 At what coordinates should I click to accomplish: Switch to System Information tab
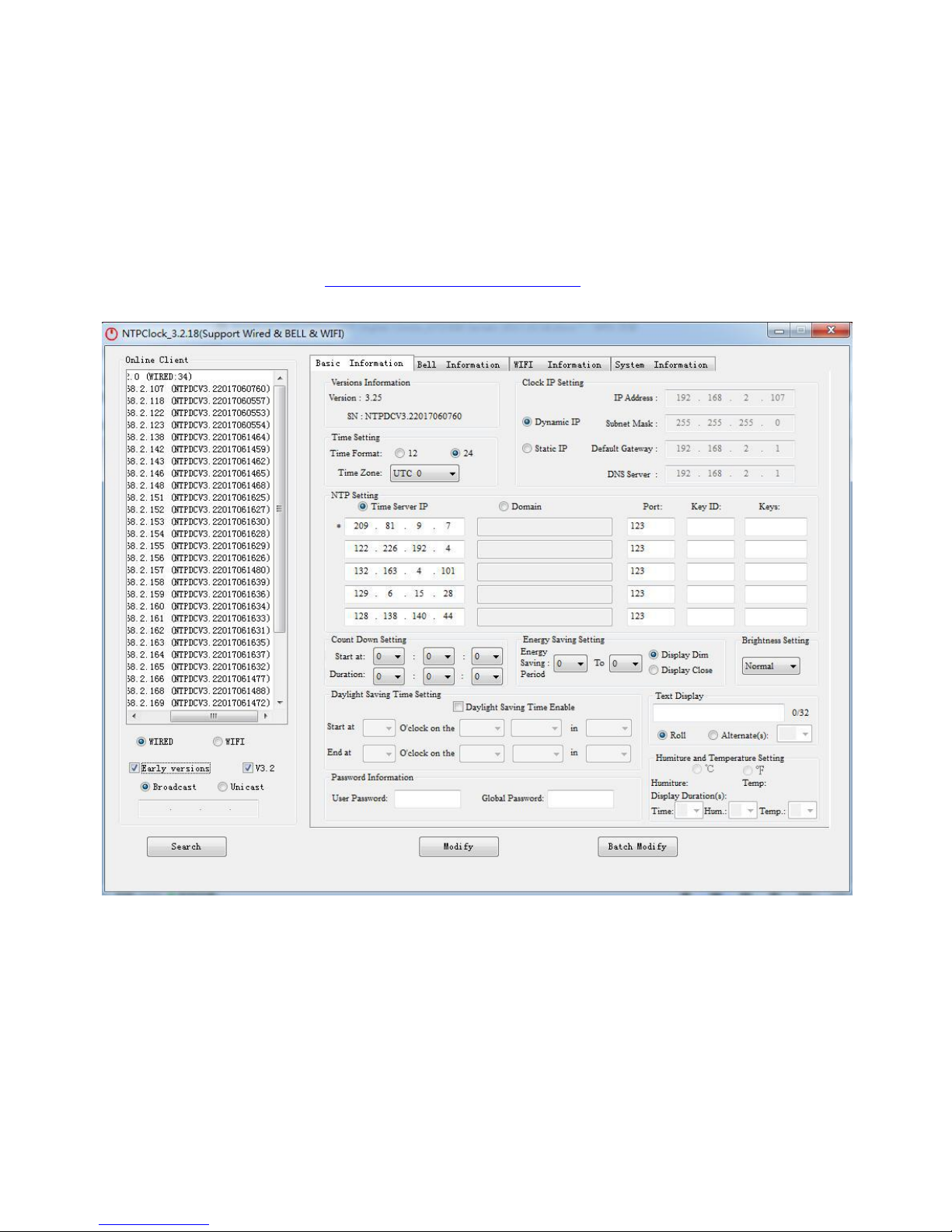663,365
